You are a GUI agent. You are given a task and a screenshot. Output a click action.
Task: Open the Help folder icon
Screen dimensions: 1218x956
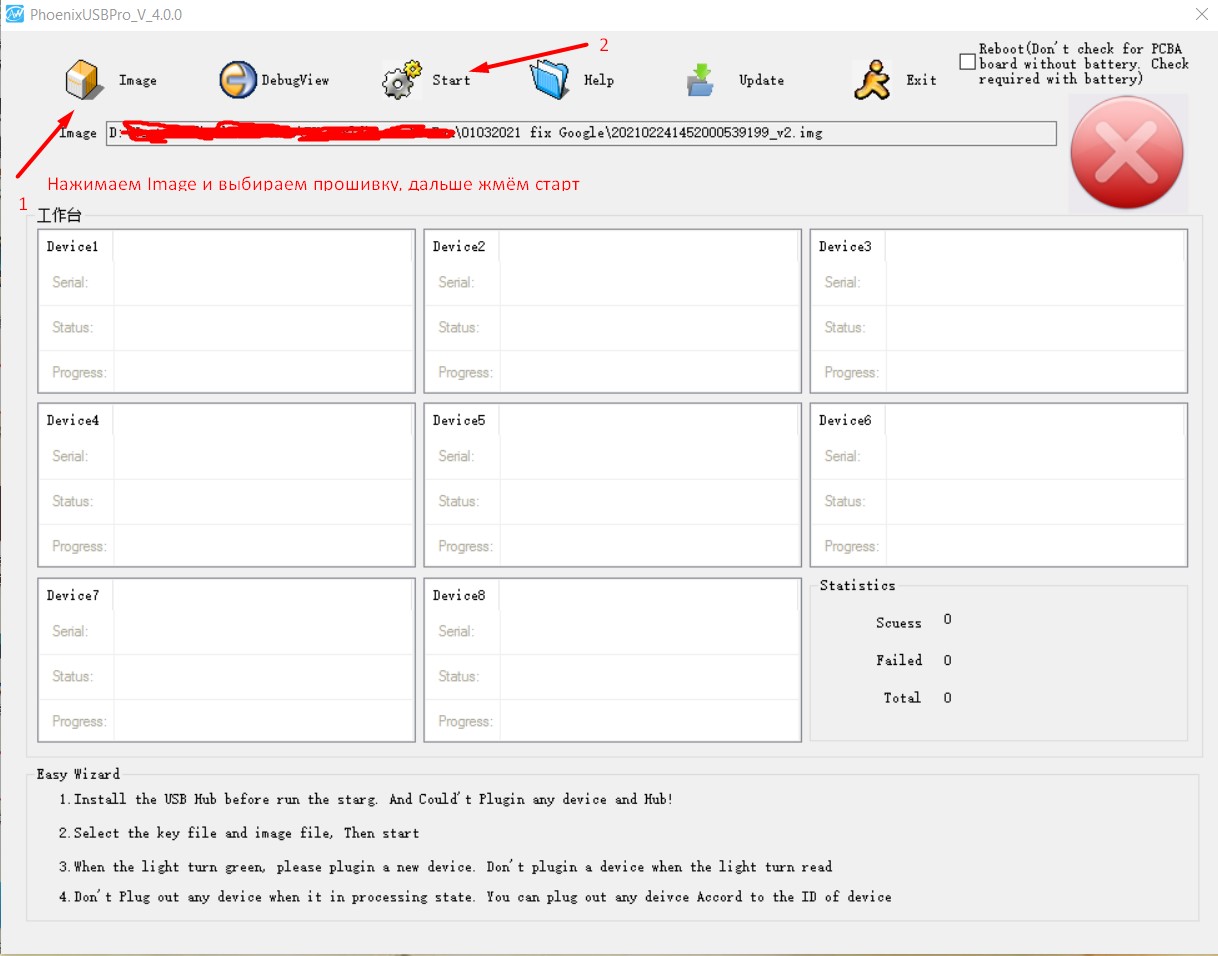click(550, 80)
